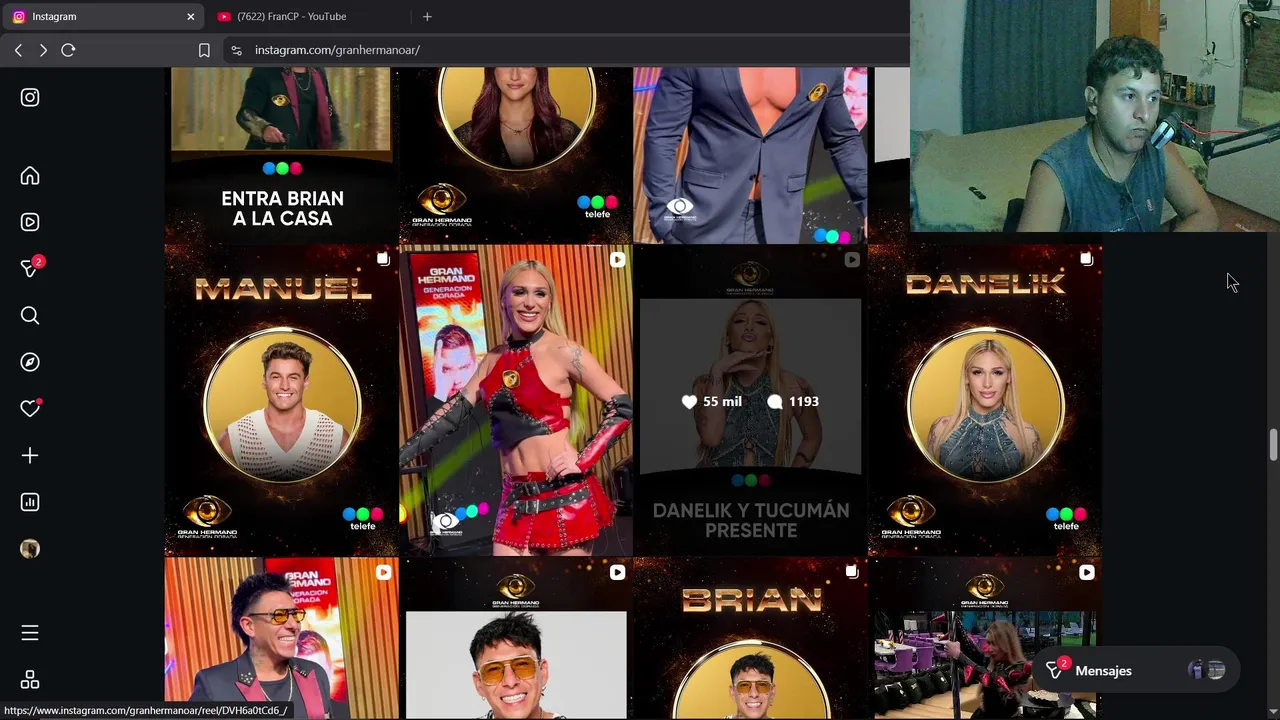1280x720 pixels.
Task: Open the red outfit reel thumbnail
Action: (x=515, y=400)
